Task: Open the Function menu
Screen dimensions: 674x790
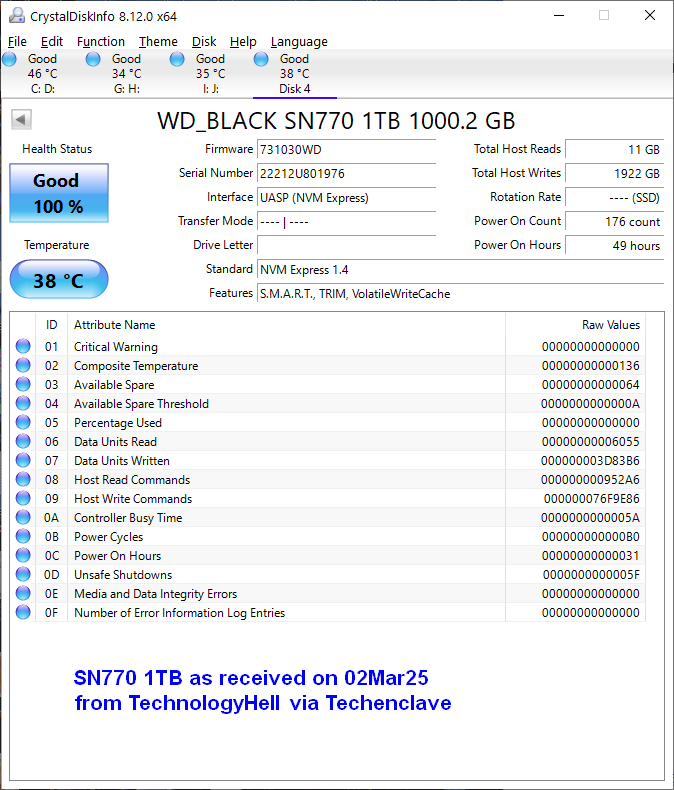Action: point(101,41)
